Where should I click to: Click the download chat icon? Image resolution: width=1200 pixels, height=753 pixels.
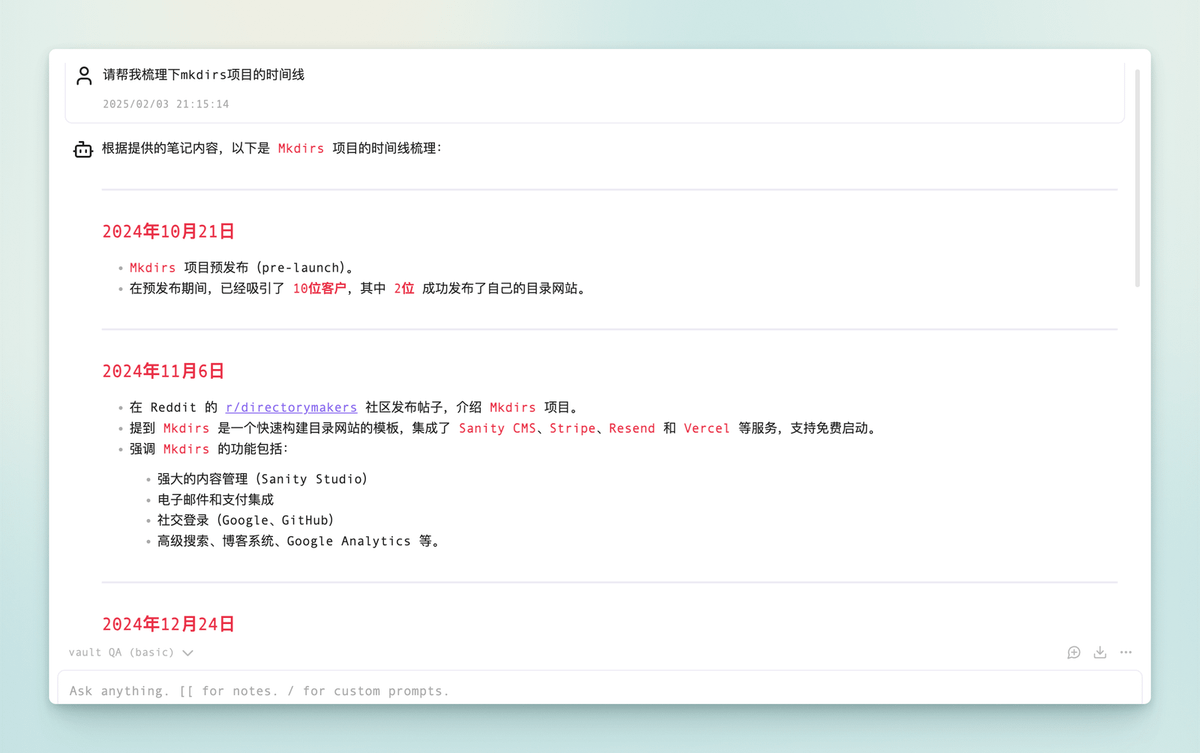click(x=1100, y=652)
